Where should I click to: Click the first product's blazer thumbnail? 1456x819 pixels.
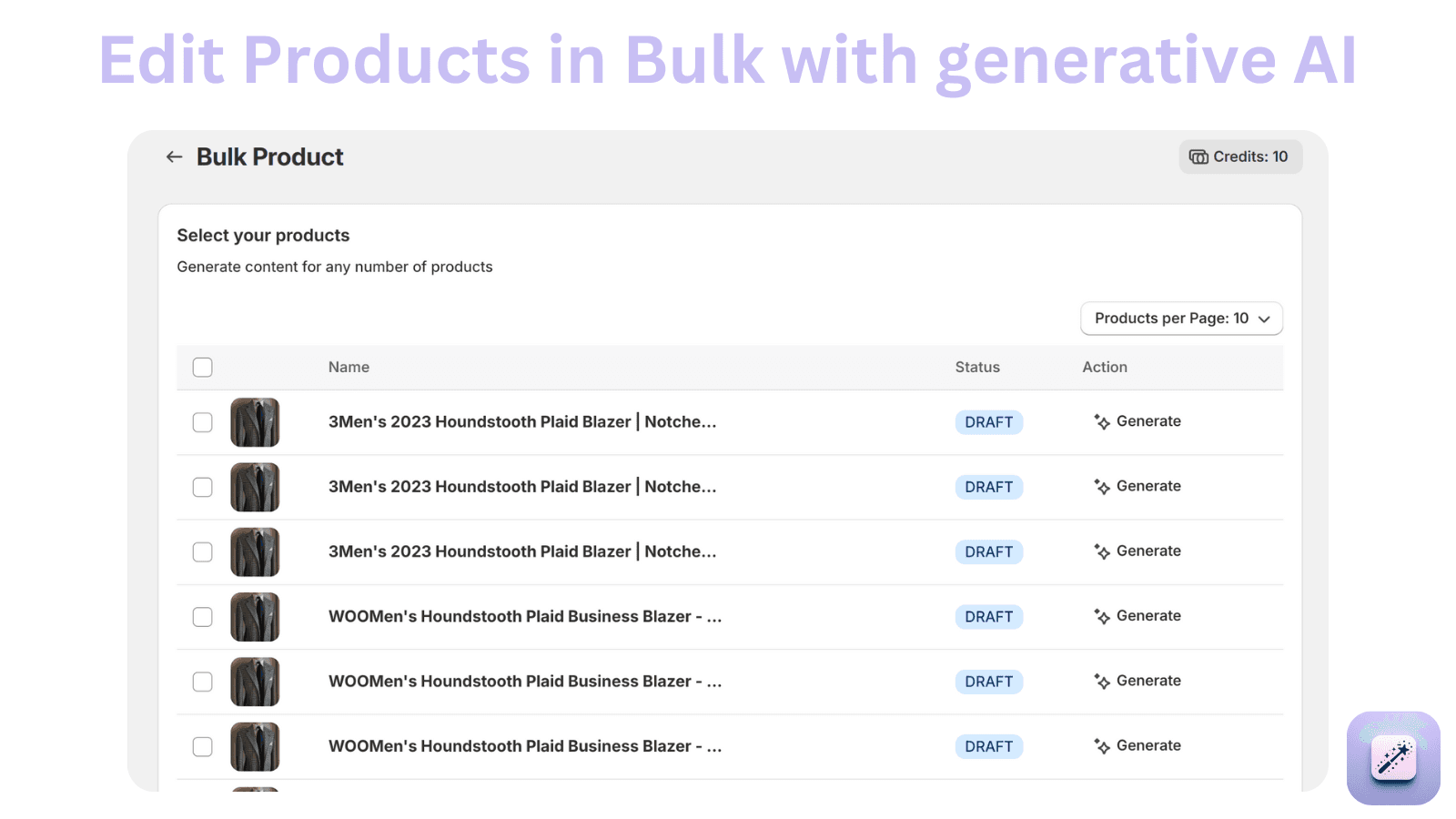(x=255, y=421)
